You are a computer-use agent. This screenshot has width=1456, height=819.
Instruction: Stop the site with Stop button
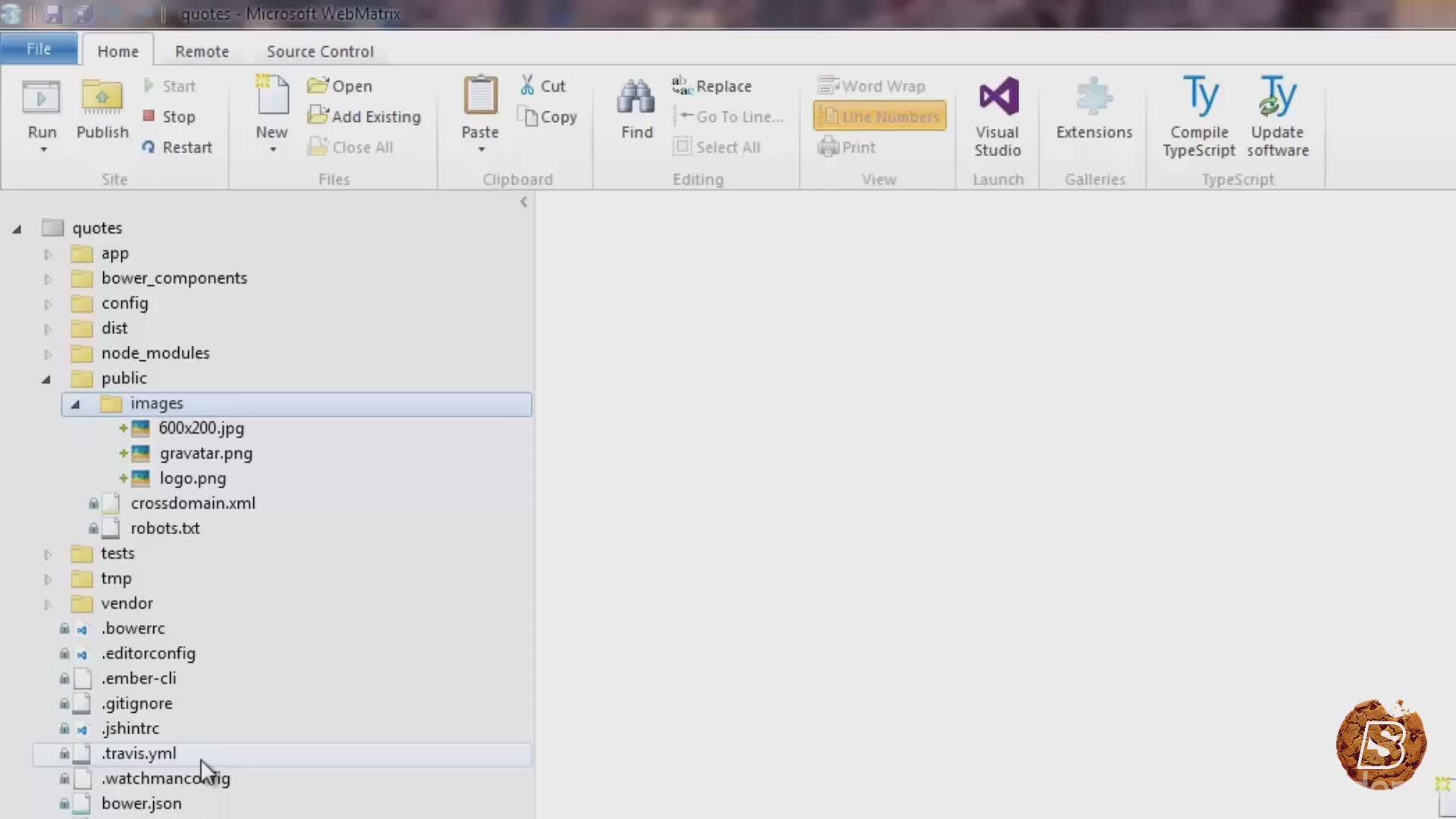click(169, 117)
